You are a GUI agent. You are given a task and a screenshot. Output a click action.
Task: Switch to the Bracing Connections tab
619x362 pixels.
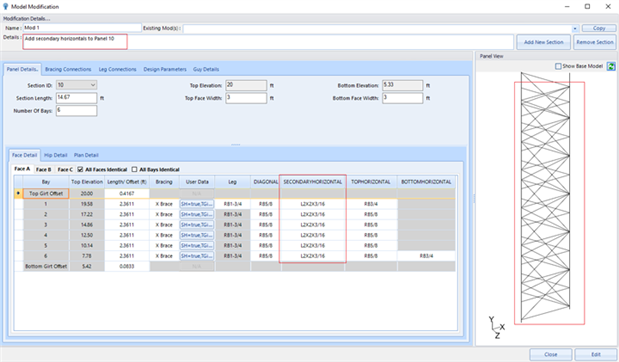click(x=68, y=69)
